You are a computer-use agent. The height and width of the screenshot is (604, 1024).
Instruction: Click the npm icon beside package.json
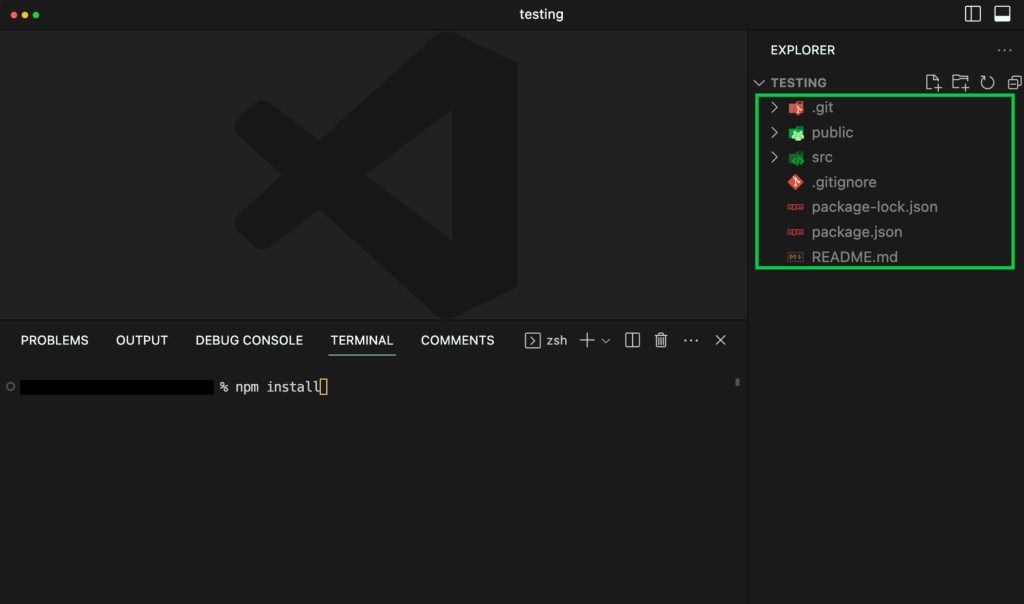pos(795,232)
